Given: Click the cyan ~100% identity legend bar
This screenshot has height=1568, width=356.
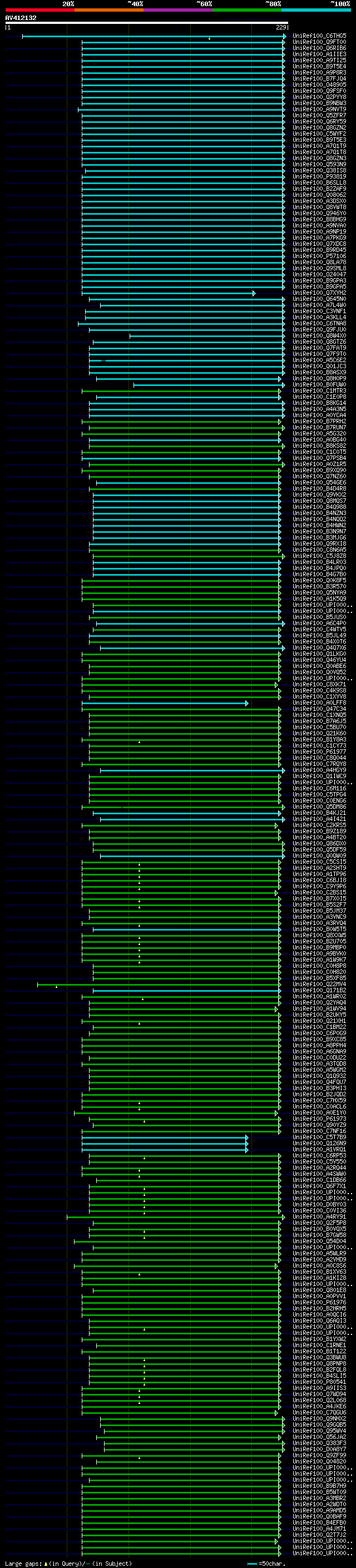Looking at the screenshot, I should pyautogui.click(x=316, y=10).
